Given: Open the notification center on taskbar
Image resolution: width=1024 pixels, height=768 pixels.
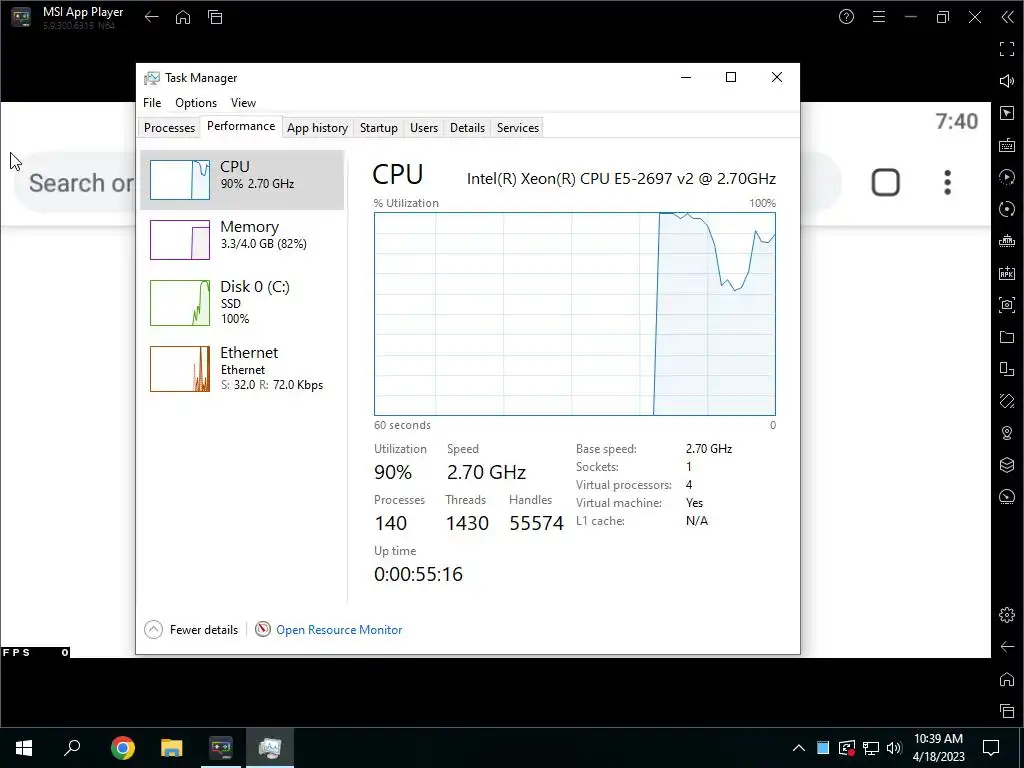Looking at the screenshot, I should coord(991,748).
